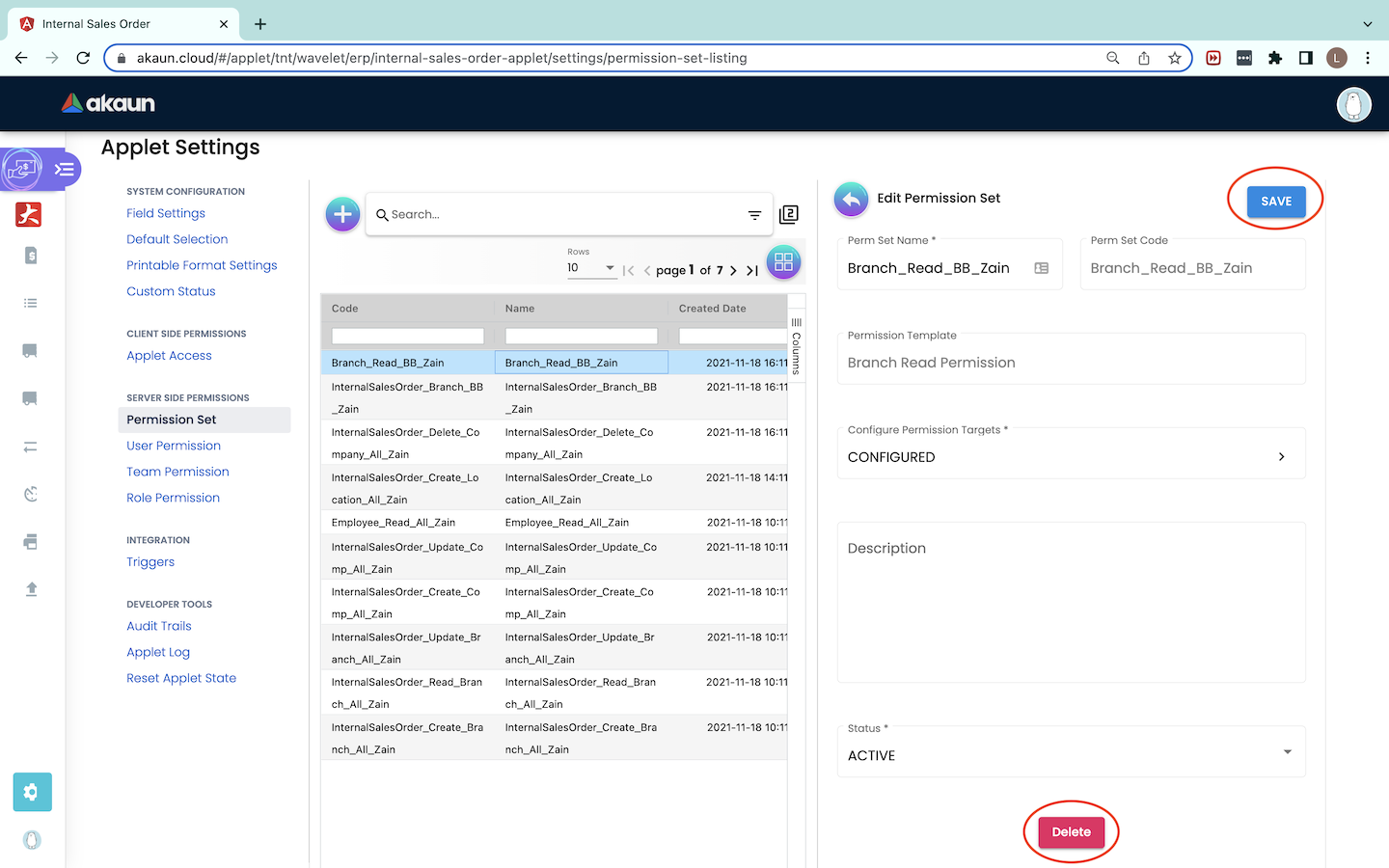Toggle the grid view button
The width and height of the screenshot is (1389, 868).
coord(783,261)
